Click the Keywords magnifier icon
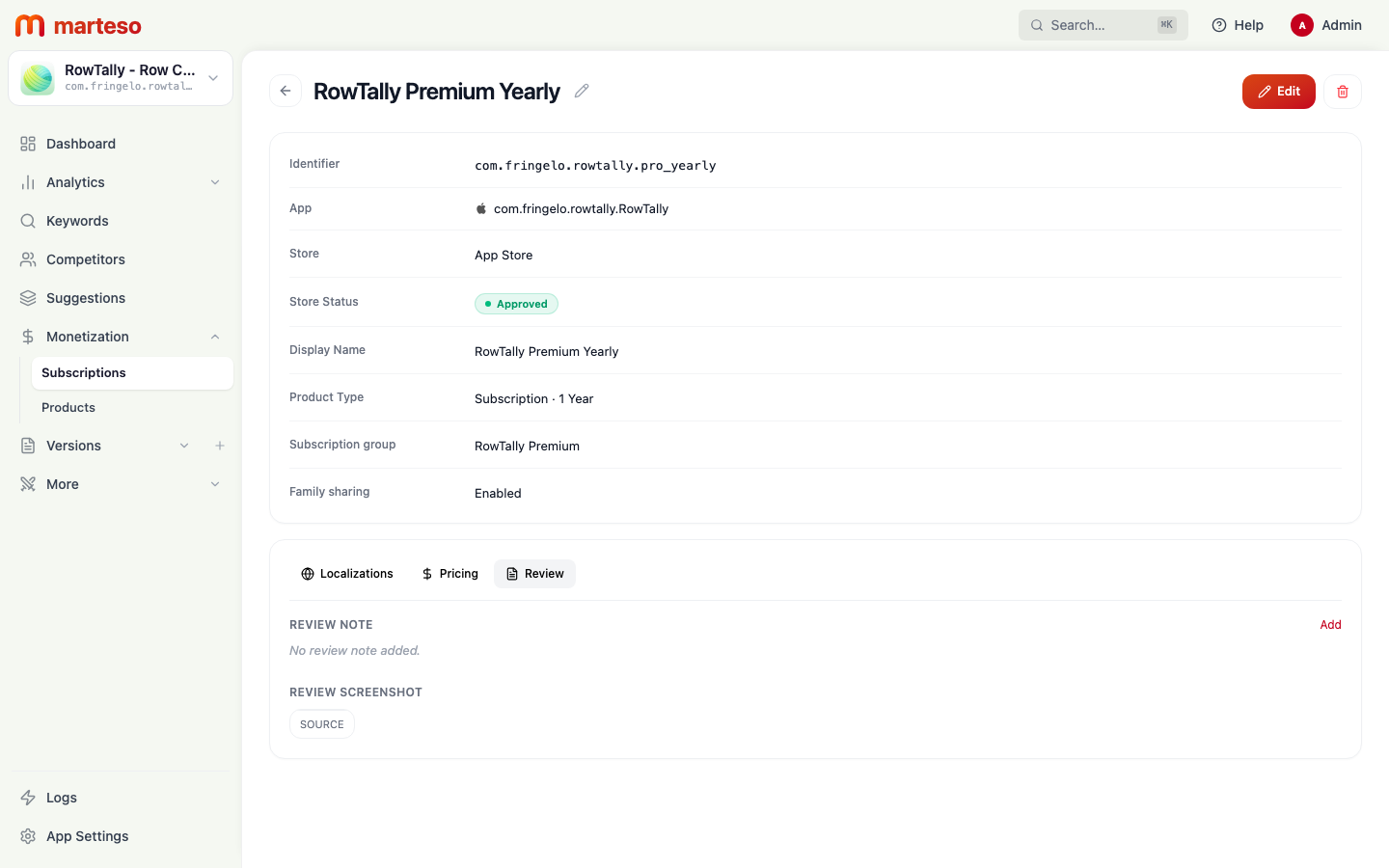This screenshot has width=1389, height=868. click(28, 221)
